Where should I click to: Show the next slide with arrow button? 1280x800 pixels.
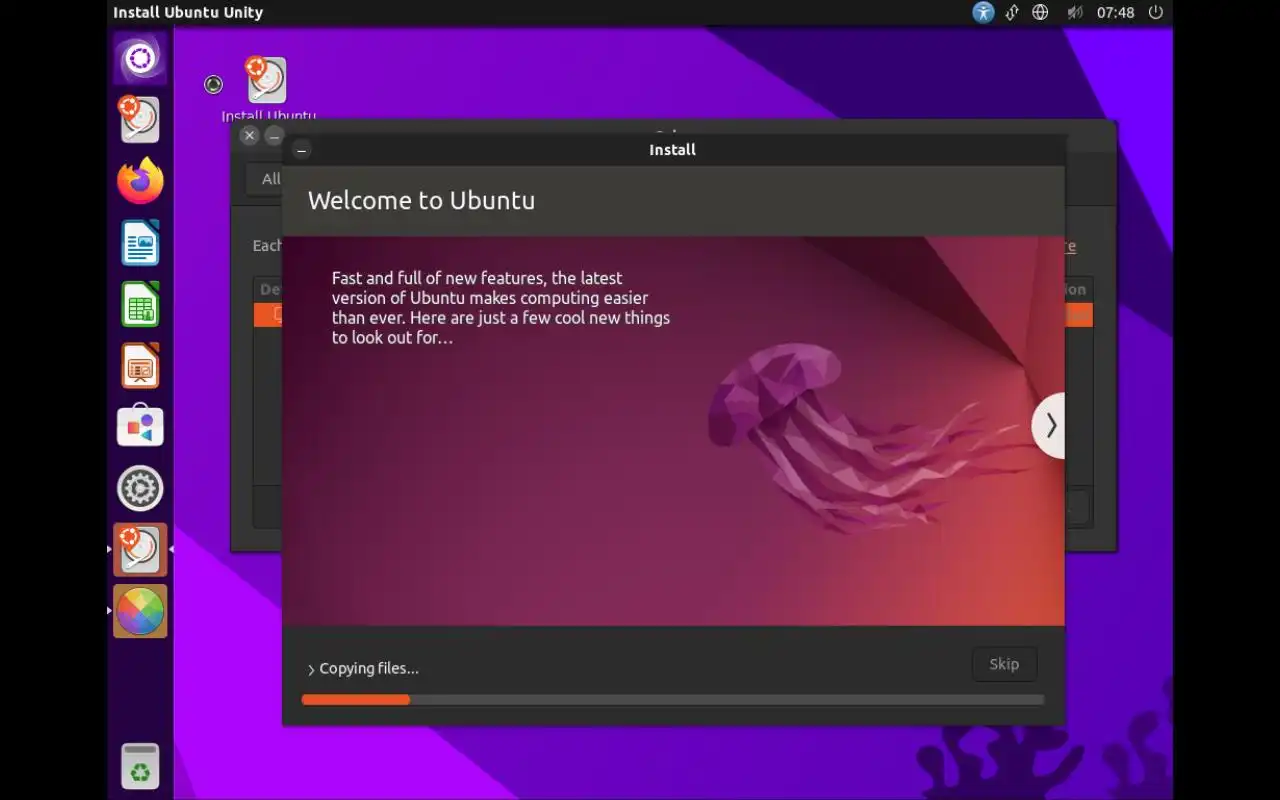(1049, 426)
